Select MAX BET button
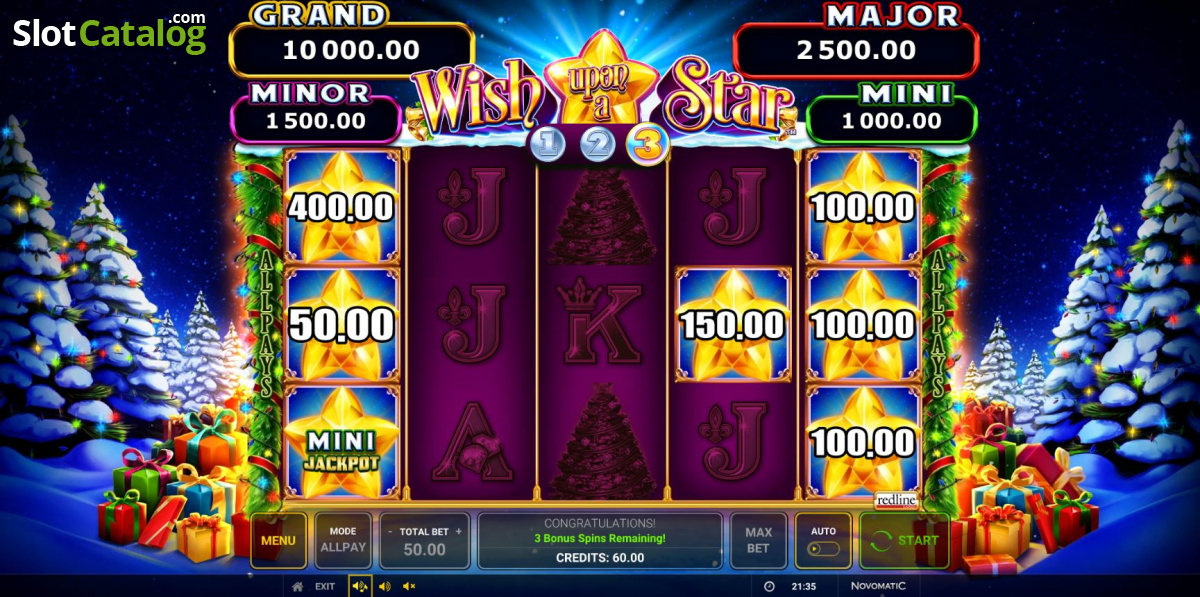Image resolution: width=1200 pixels, height=597 pixels. click(758, 541)
